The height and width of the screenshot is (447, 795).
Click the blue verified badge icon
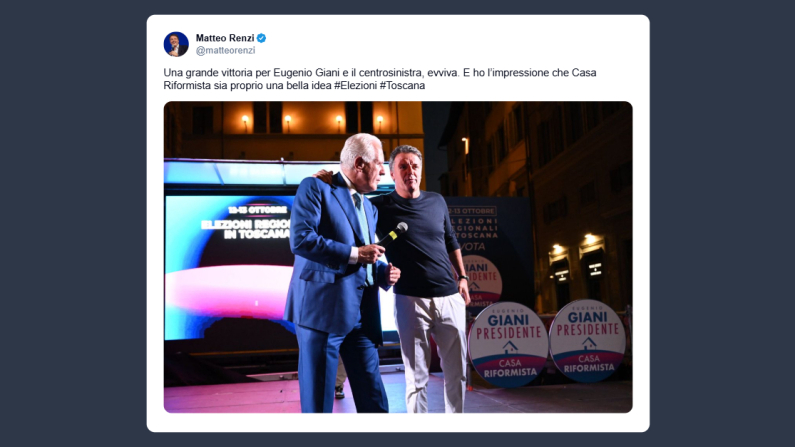pos(262,38)
